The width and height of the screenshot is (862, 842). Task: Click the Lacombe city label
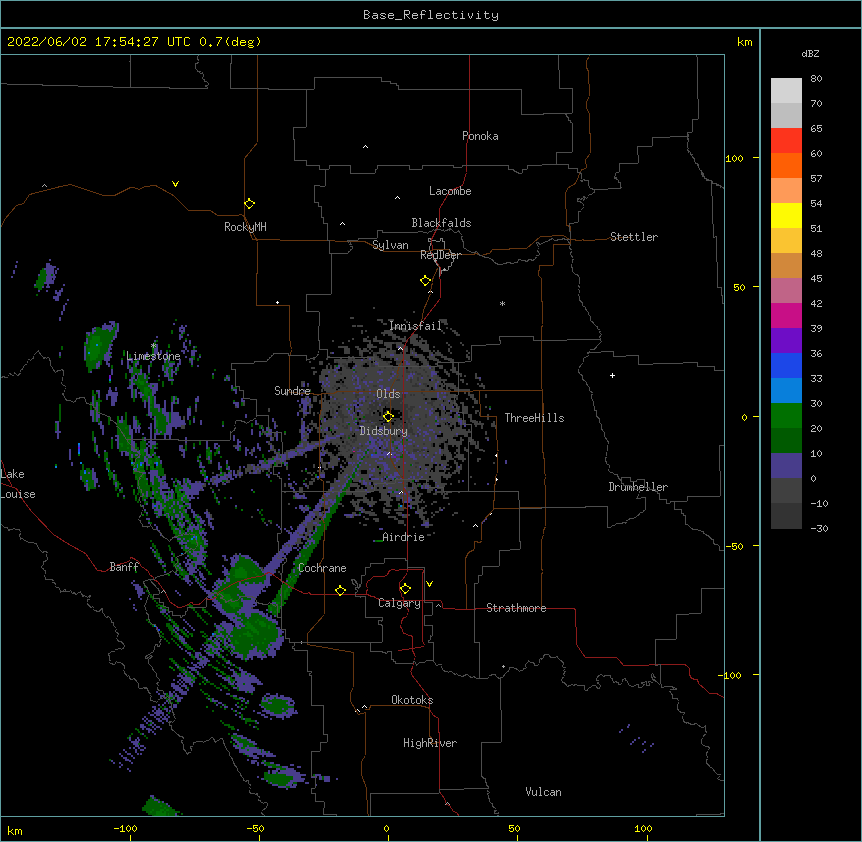click(x=450, y=191)
